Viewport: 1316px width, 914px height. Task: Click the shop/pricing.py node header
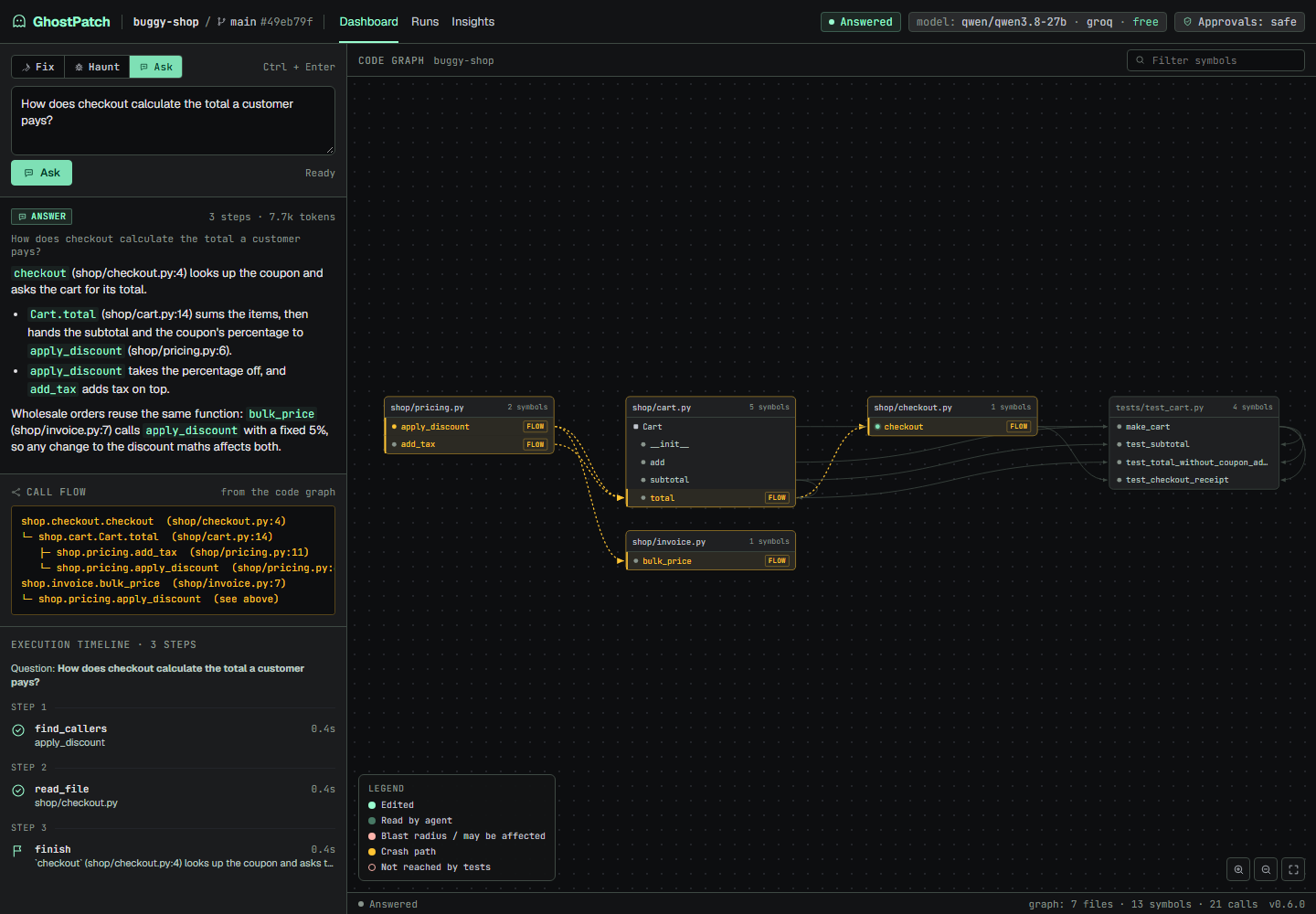click(469, 408)
